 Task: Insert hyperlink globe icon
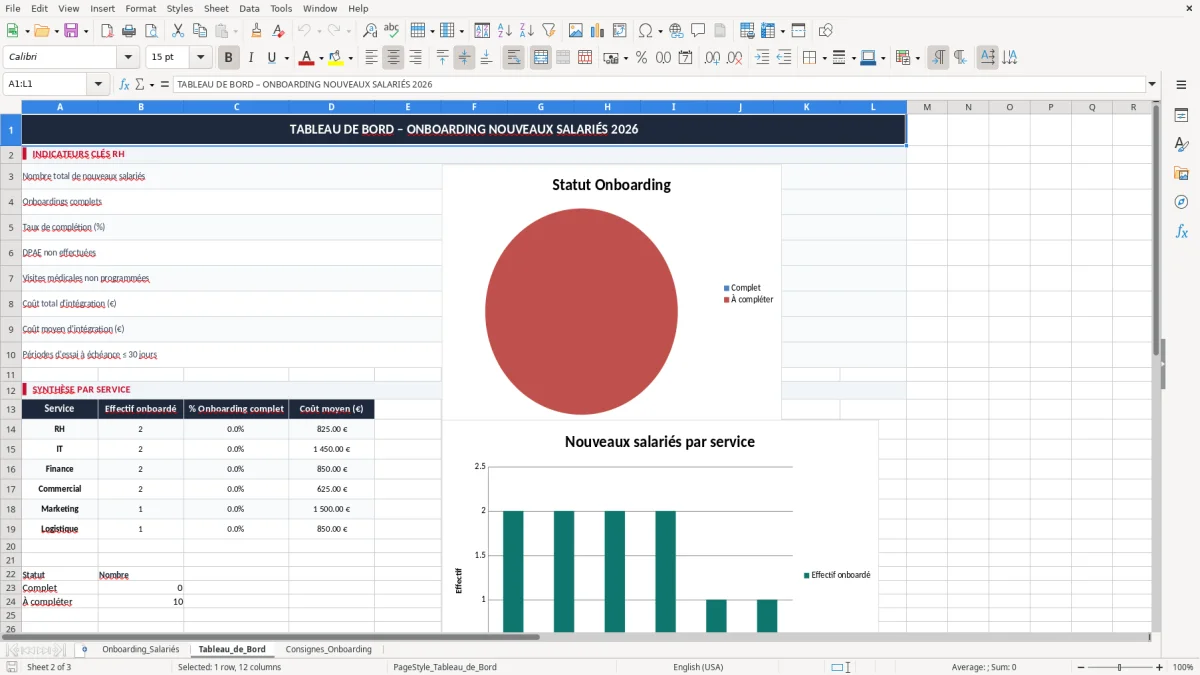[676, 31]
